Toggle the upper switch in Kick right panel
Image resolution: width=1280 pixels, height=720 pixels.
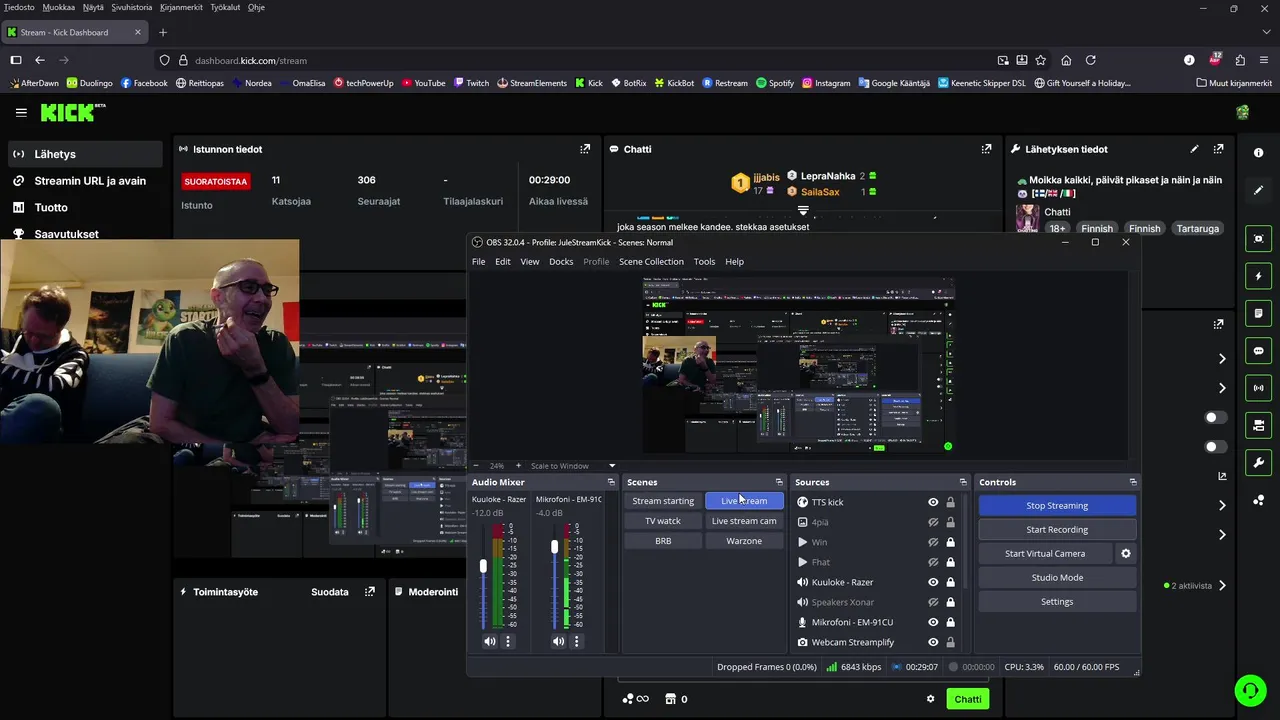[x=1215, y=417]
